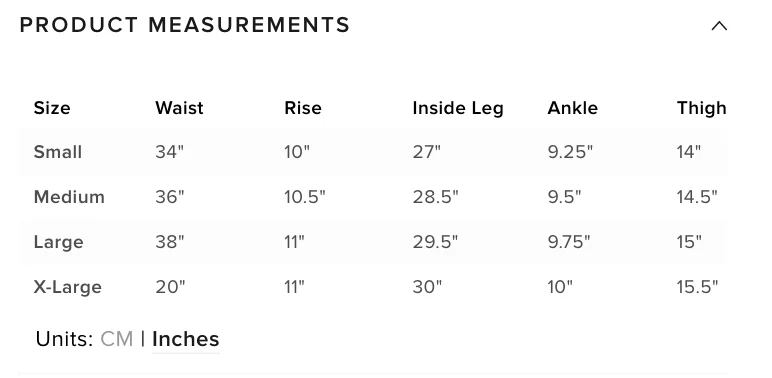This screenshot has height=378, width=772.
Task: Click the Product Measurements heading
Action: (x=185, y=26)
